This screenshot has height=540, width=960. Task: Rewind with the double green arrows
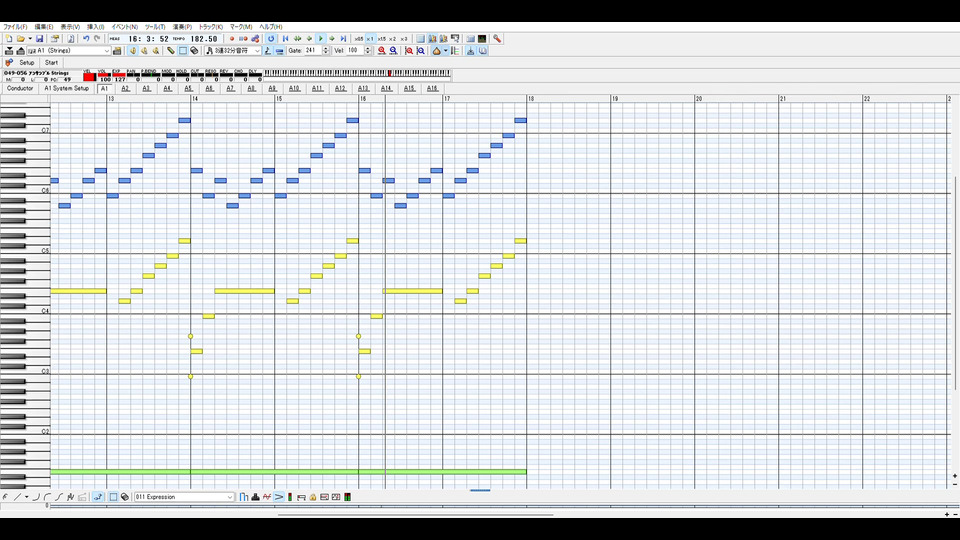pos(297,39)
